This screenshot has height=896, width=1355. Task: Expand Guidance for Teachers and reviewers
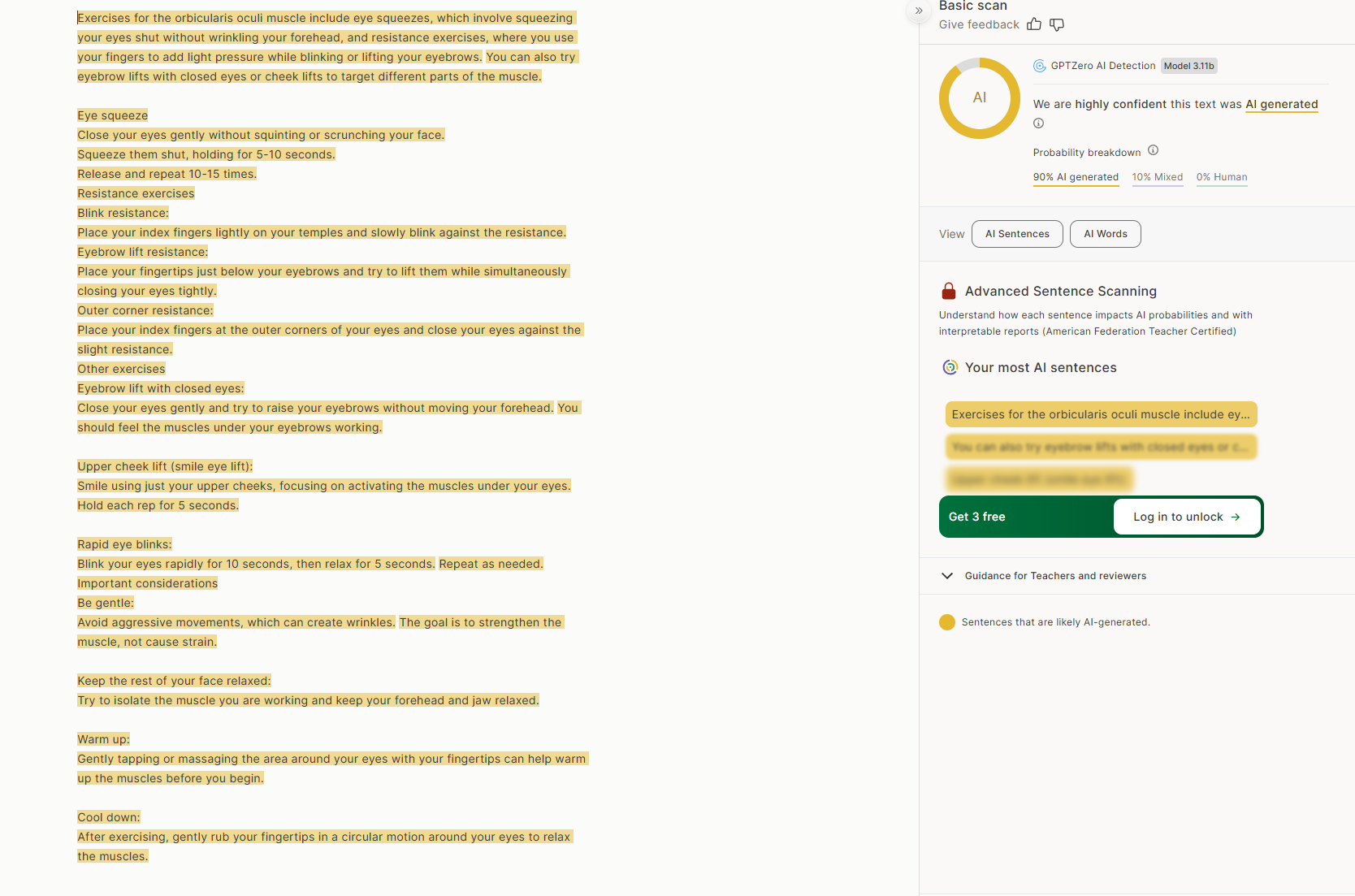coord(947,576)
